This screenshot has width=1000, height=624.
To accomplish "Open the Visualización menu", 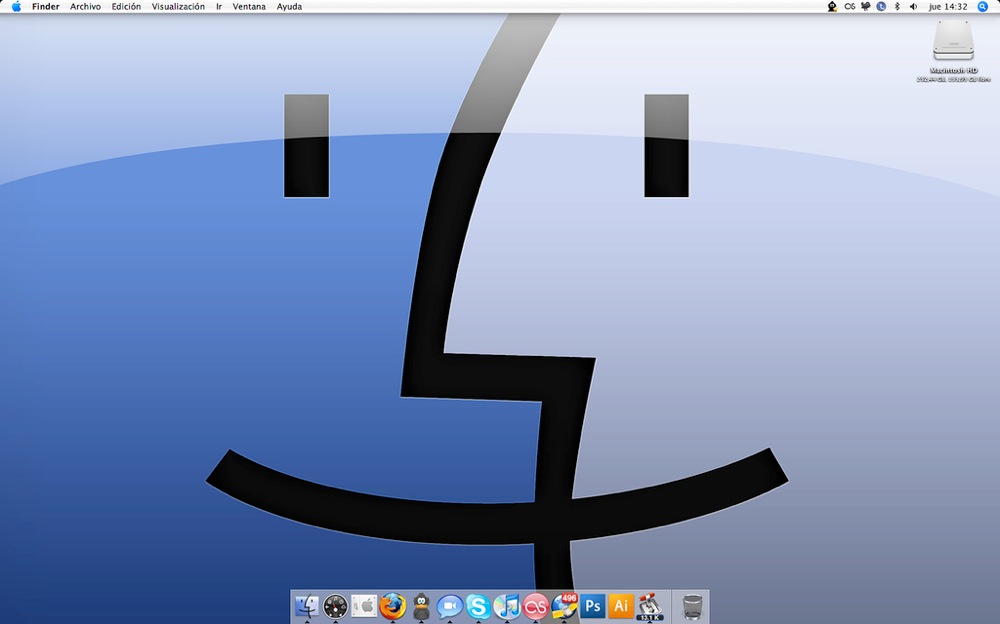I will point(178,6).
